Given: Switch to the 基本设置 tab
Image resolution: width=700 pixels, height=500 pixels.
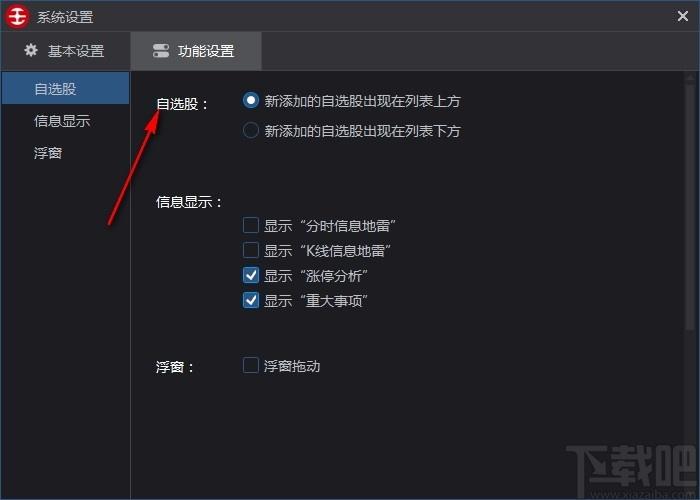Looking at the screenshot, I should click(x=65, y=51).
